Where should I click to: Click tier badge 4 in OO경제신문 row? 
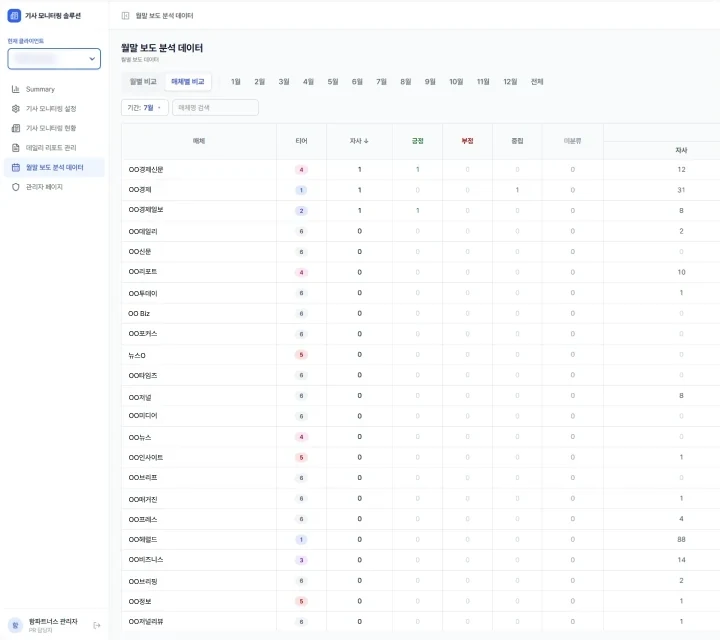301,170
